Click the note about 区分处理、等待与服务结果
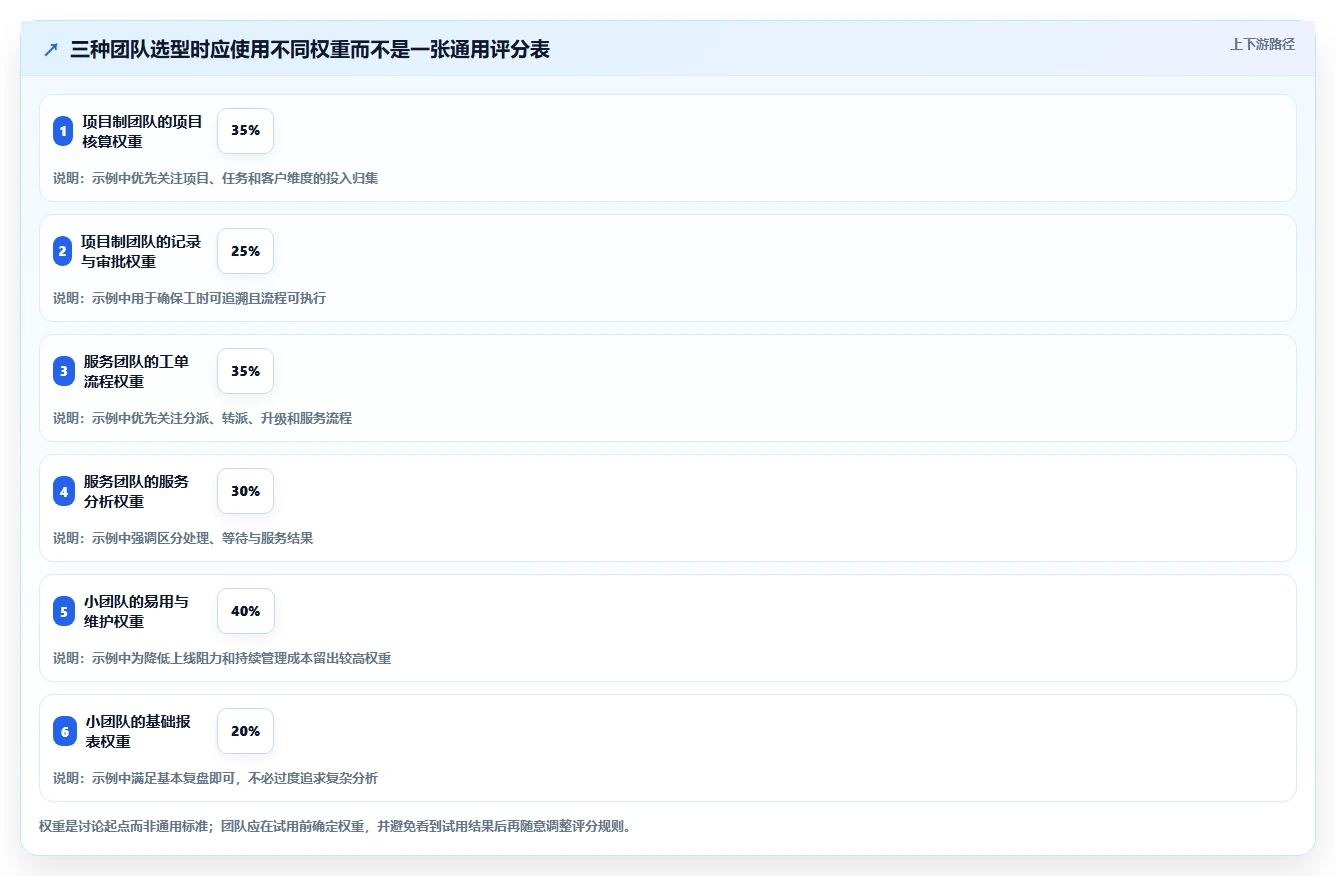The image size is (1336, 876). click(183, 538)
